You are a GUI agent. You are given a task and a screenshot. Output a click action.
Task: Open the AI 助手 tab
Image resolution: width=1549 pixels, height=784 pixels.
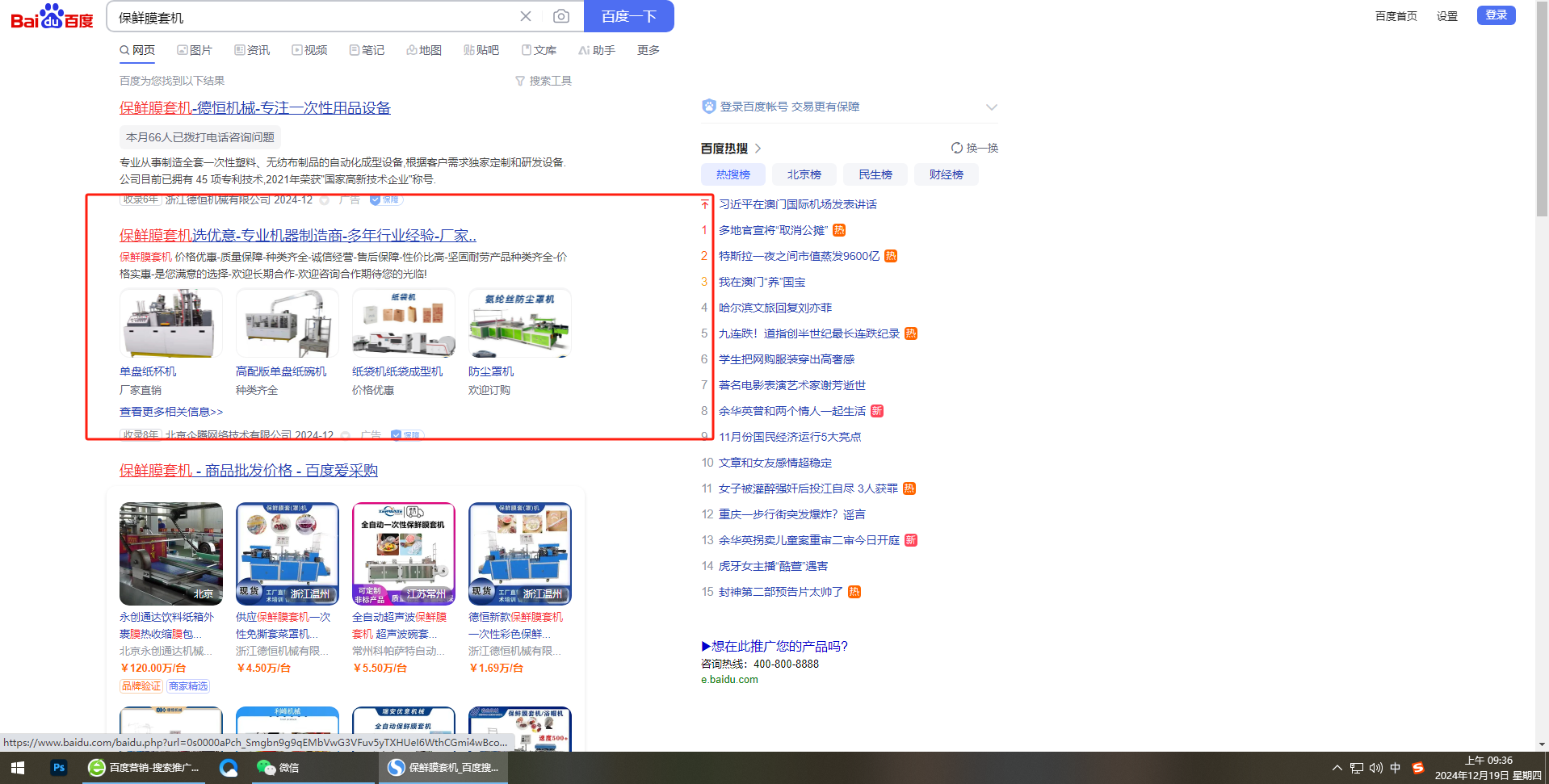(597, 50)
